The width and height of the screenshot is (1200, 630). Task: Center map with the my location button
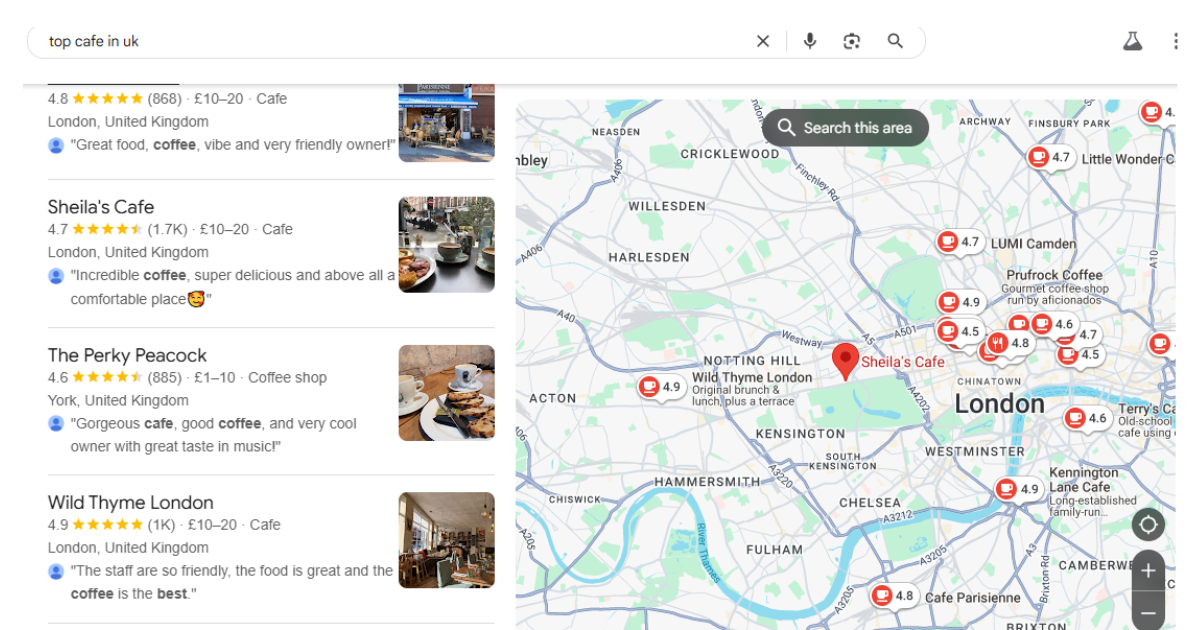coord(1148,524)
